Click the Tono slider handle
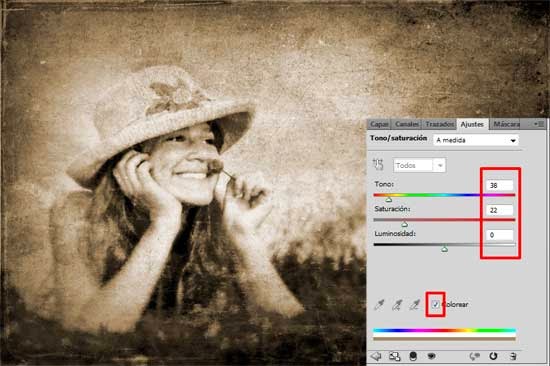The height and width of the screenshot is (366, 550). [x=389, y=199]
